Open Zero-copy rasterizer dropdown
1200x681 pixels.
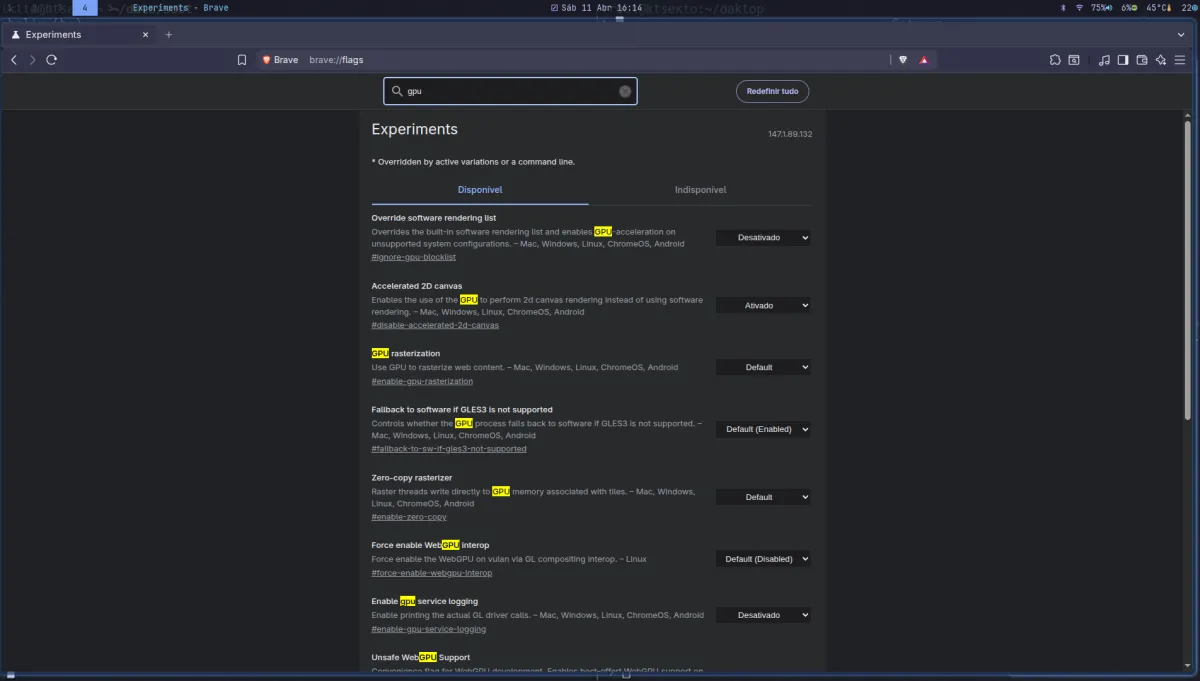(x=763, y=497)
